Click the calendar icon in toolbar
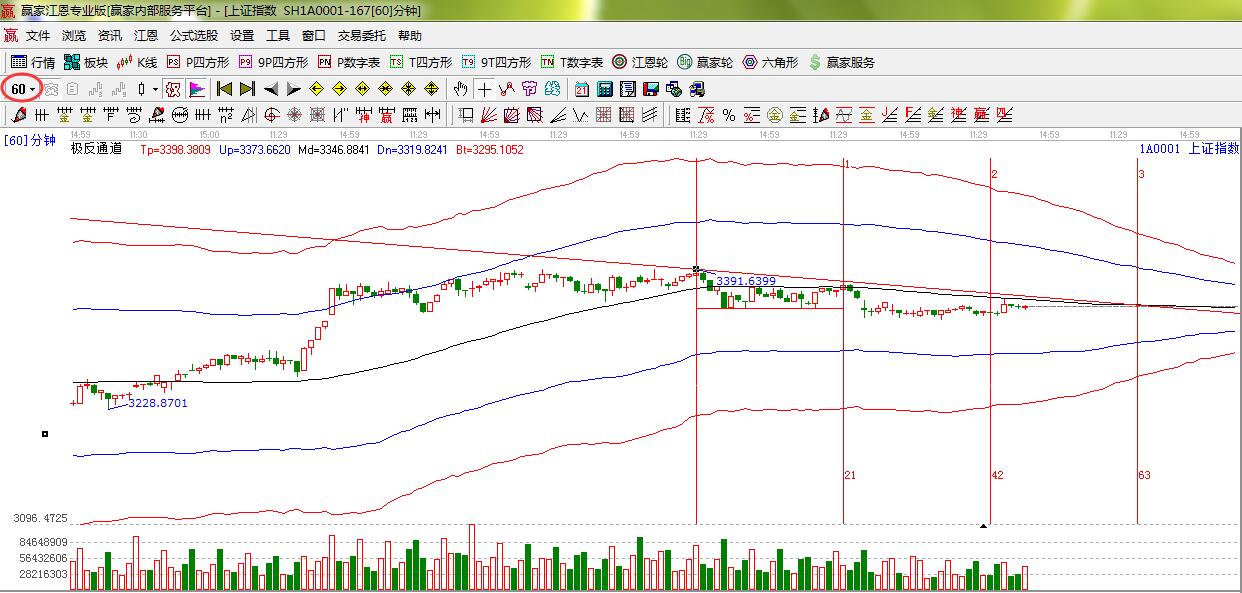Image resolution: width=1242 pixels, height=593 pixels. (581, 89)
